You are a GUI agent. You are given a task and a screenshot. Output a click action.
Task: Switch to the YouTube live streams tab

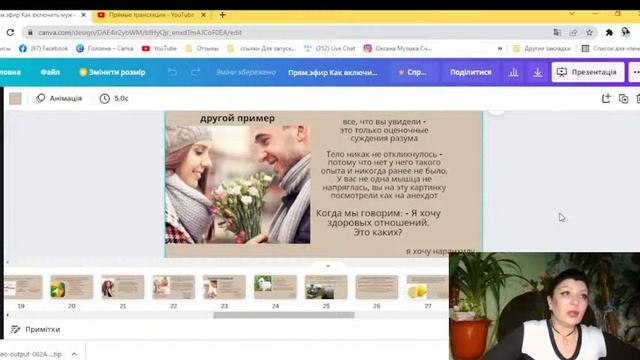coord(151,15)
